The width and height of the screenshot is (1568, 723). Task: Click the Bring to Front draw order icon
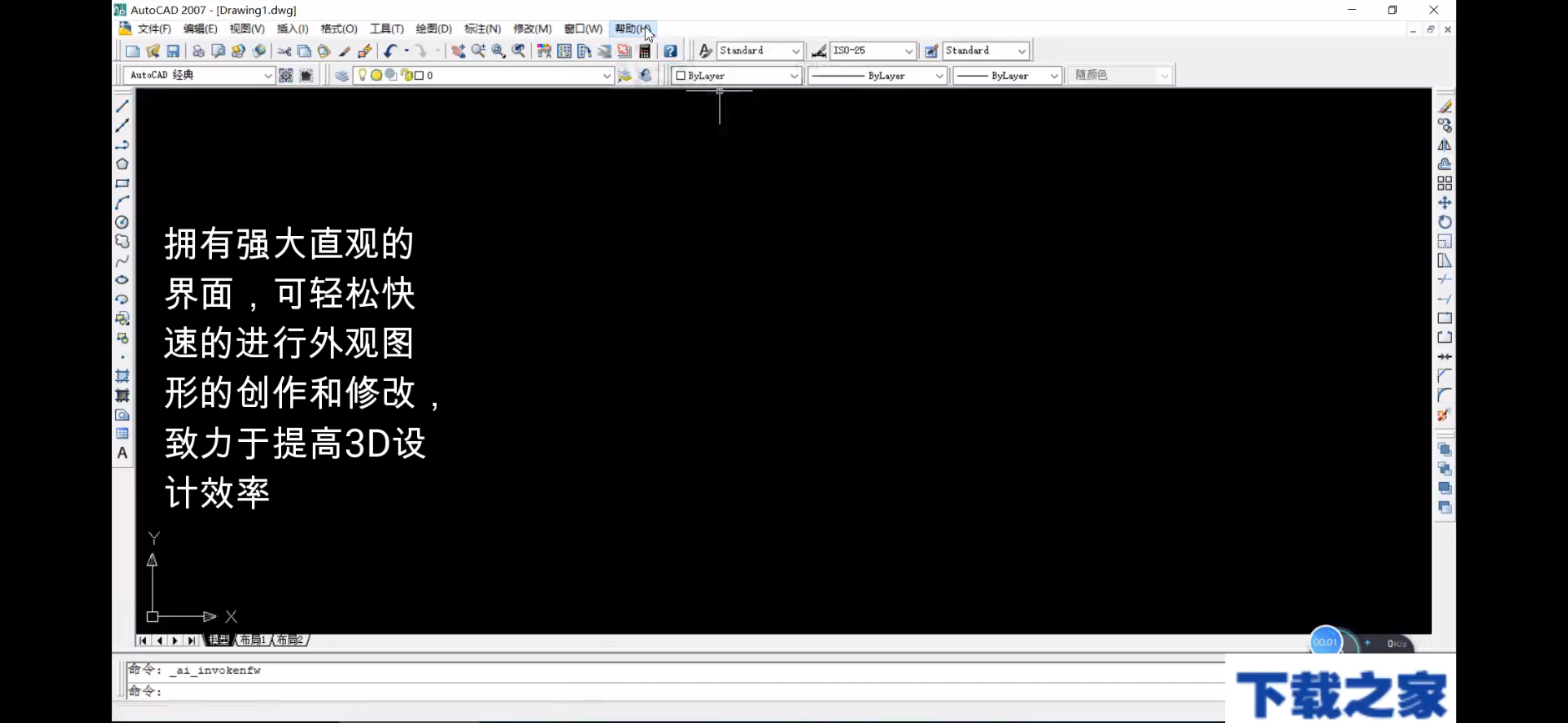point(1445,449)
